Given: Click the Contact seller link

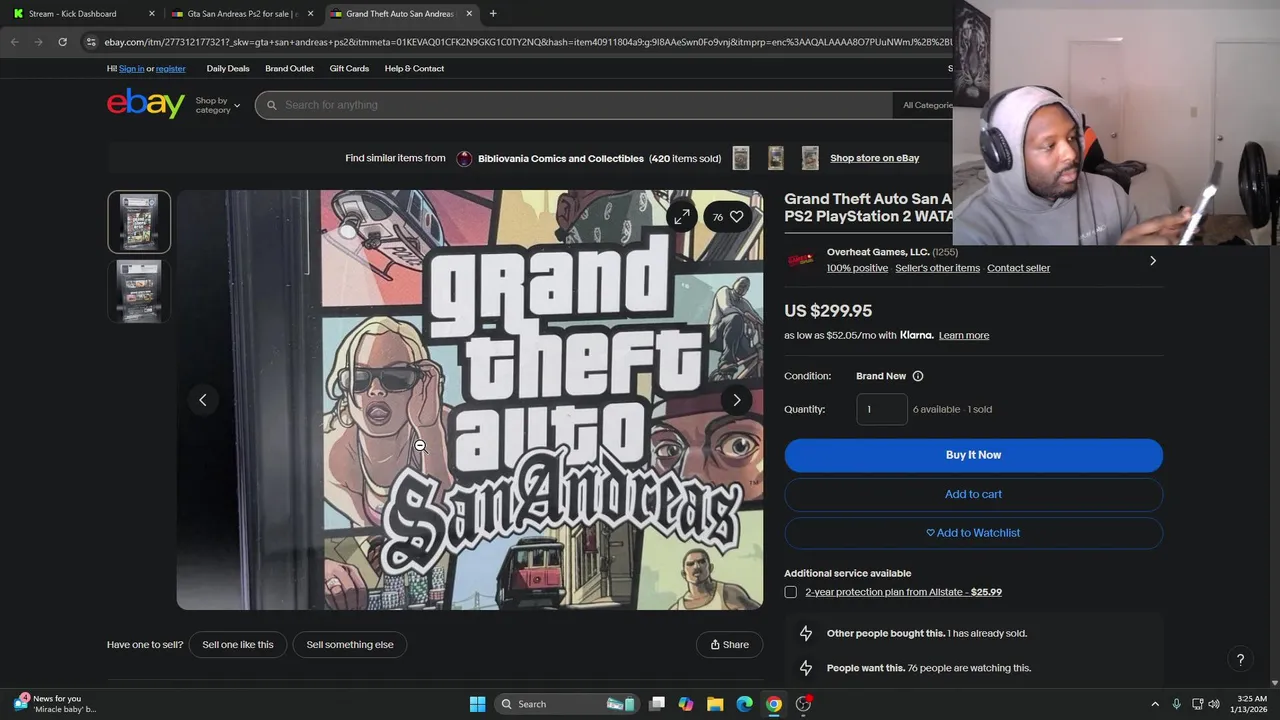Looking at the screenshot, I should (1018, 268).
